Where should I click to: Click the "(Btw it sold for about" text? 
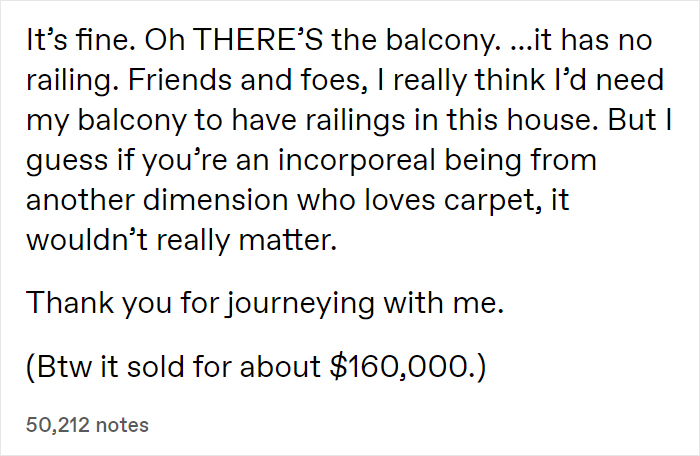click(x=173, y=367)
